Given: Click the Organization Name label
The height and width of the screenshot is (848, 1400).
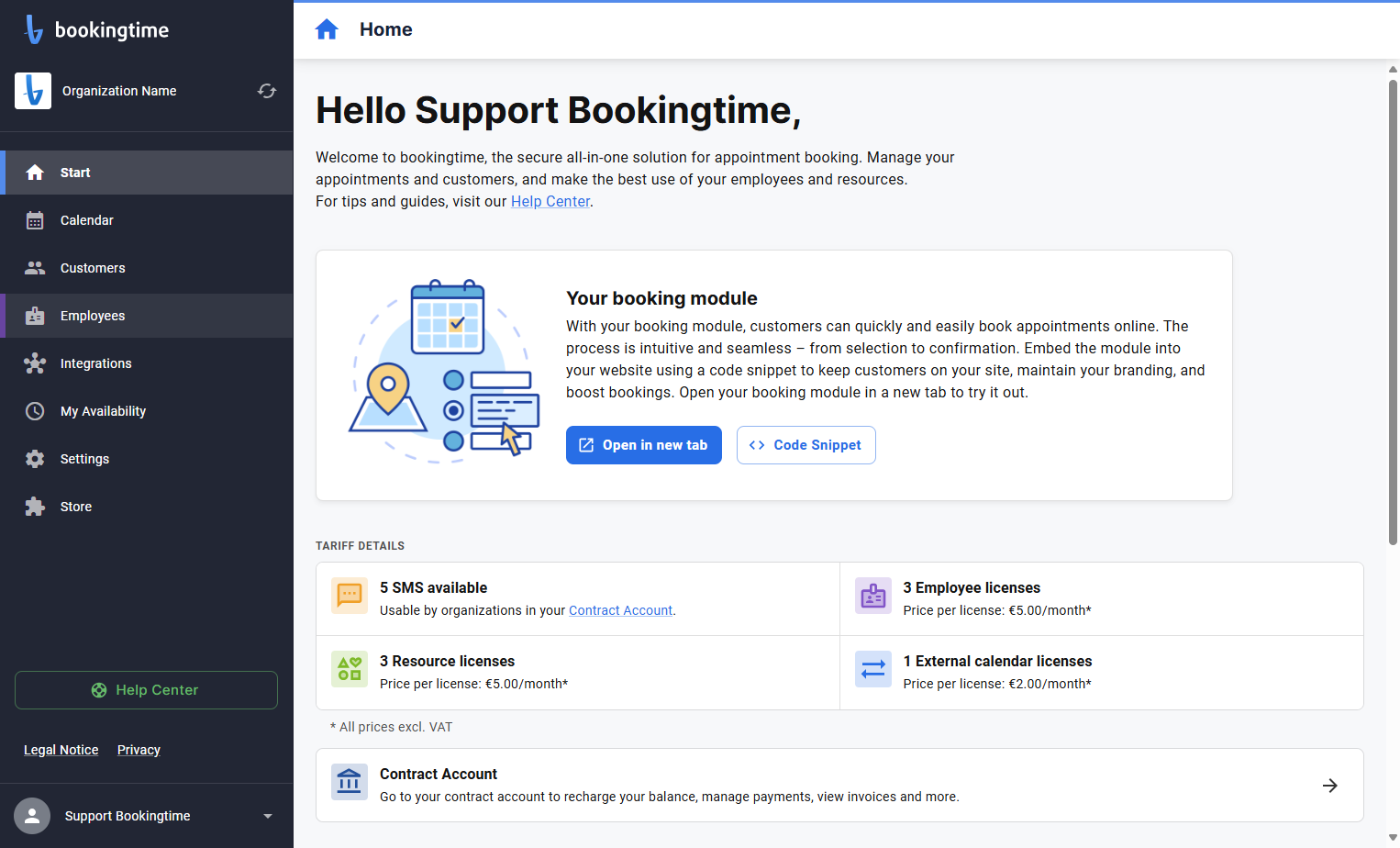Looking at the screenshot, I should pos(119,91).
